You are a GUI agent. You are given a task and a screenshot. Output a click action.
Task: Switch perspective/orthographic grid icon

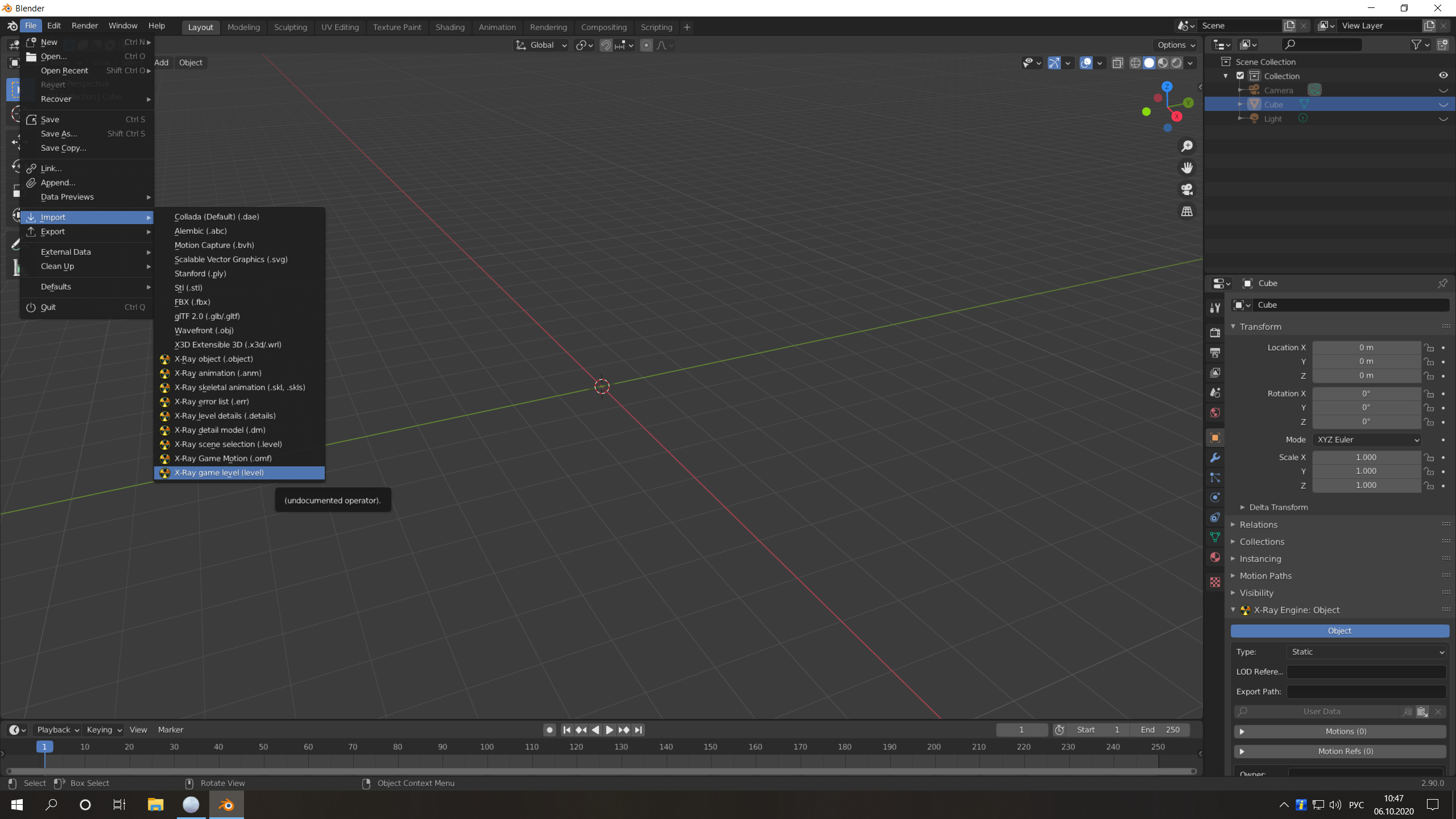[x=1187, y=211]
